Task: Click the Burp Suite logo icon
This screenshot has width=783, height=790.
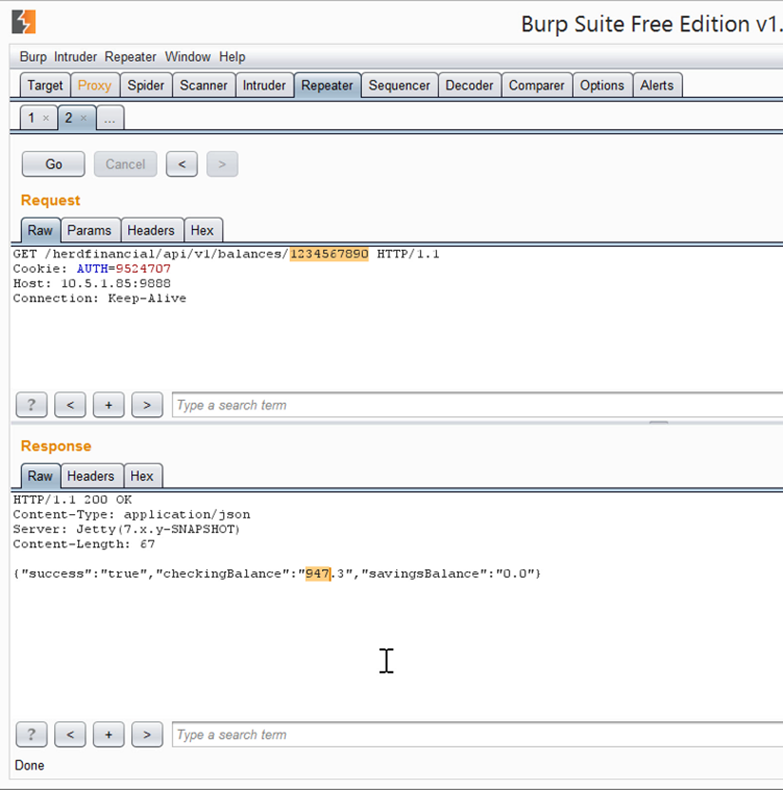Action: (24, 22)
